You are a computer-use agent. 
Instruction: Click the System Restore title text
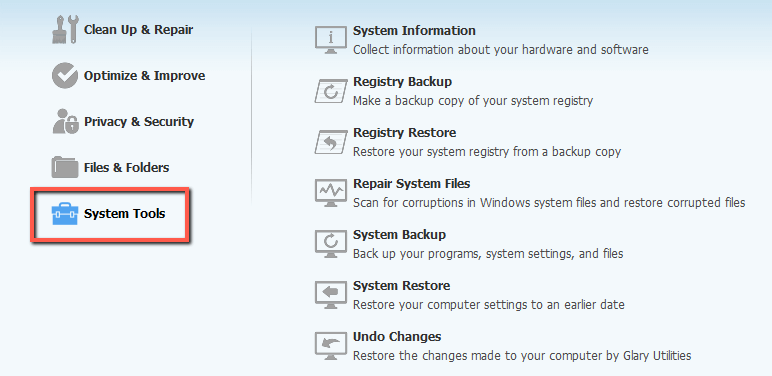tap(401, 285)
